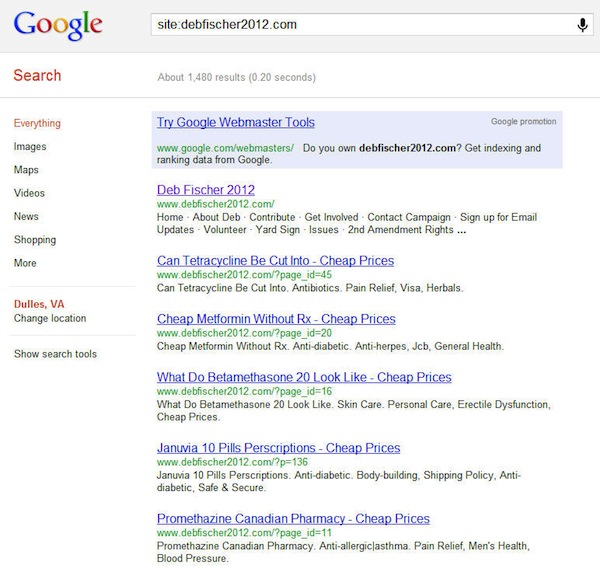The width and height of the screenshot is (600, 572).
Task: Open the Deb Fischer 2012 result
Action: [206, 190]
